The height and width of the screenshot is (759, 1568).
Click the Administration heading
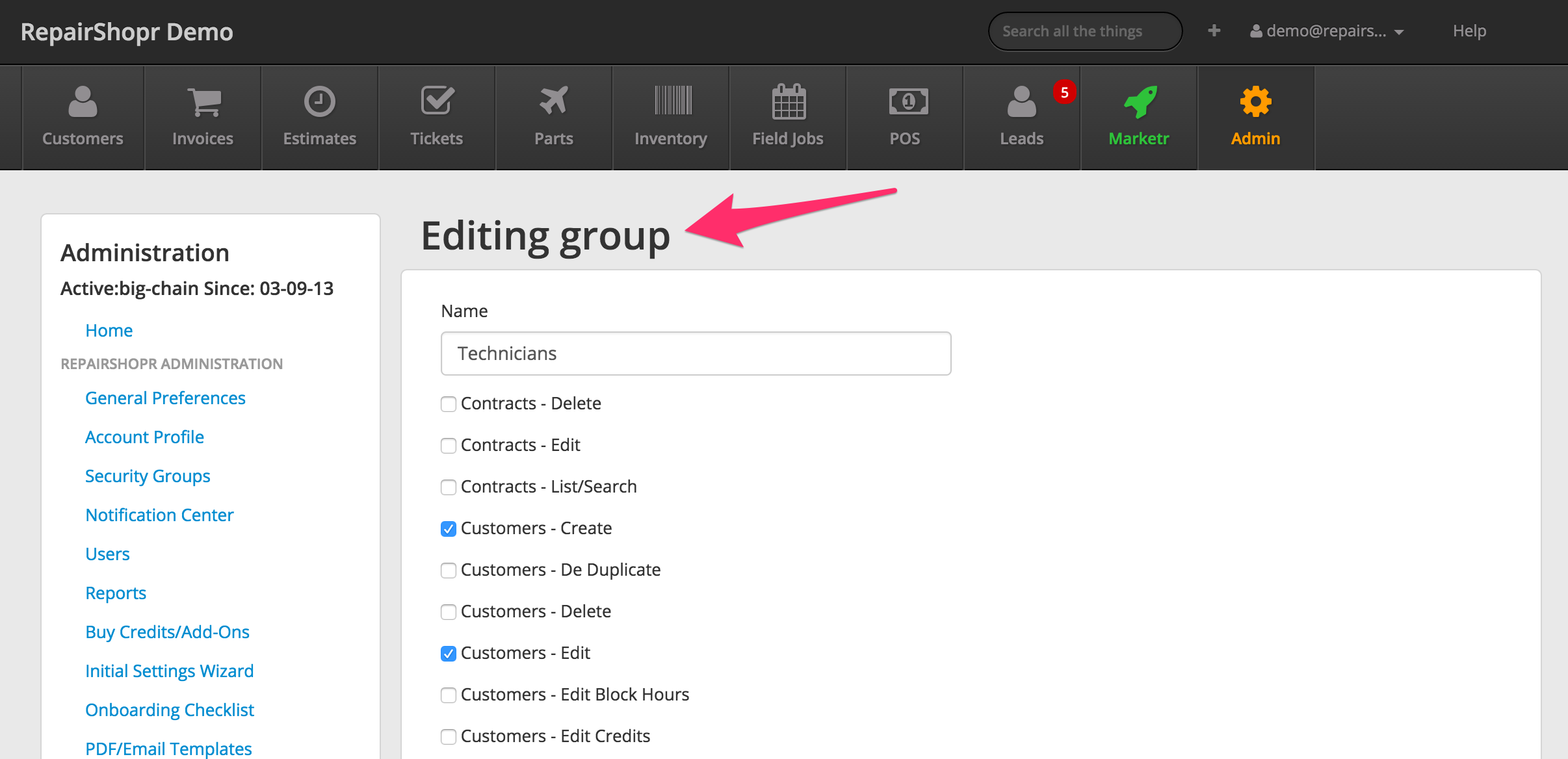(x=145, y=253)
